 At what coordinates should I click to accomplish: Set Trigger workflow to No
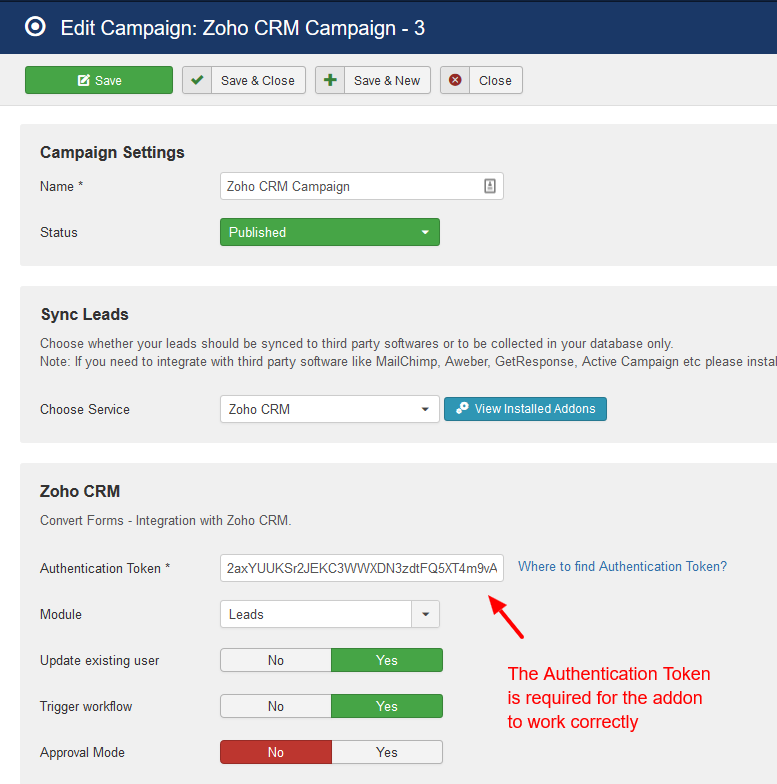click(x=276, y=706)
